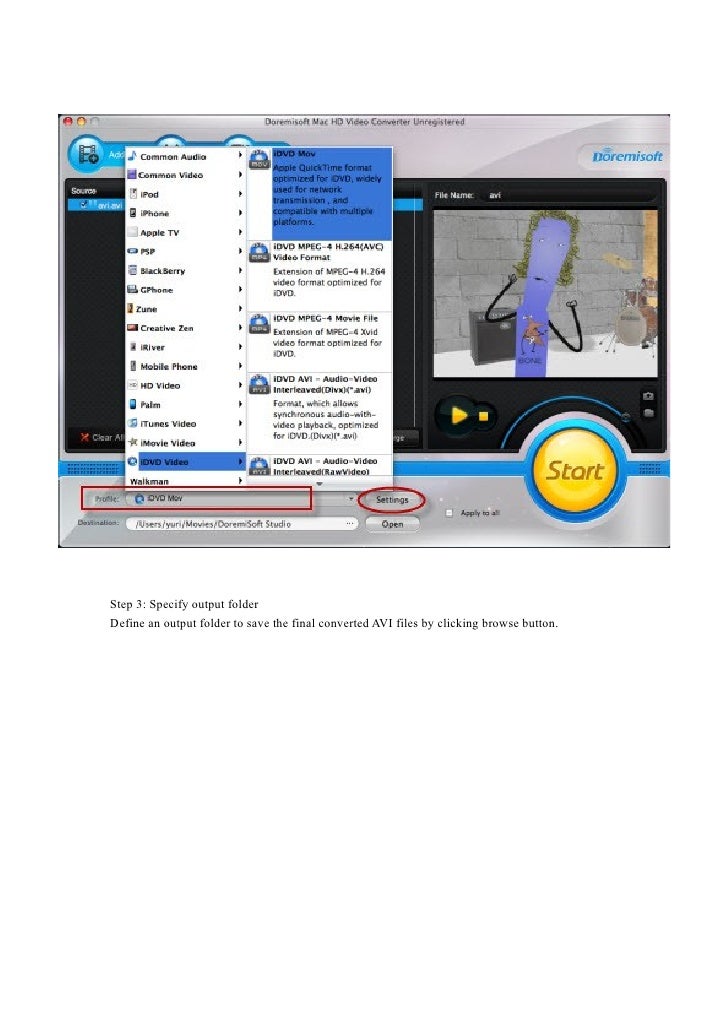728x1030 pixels.
Task: Click the yellow Start button
Action: click(x=575, y=471)
